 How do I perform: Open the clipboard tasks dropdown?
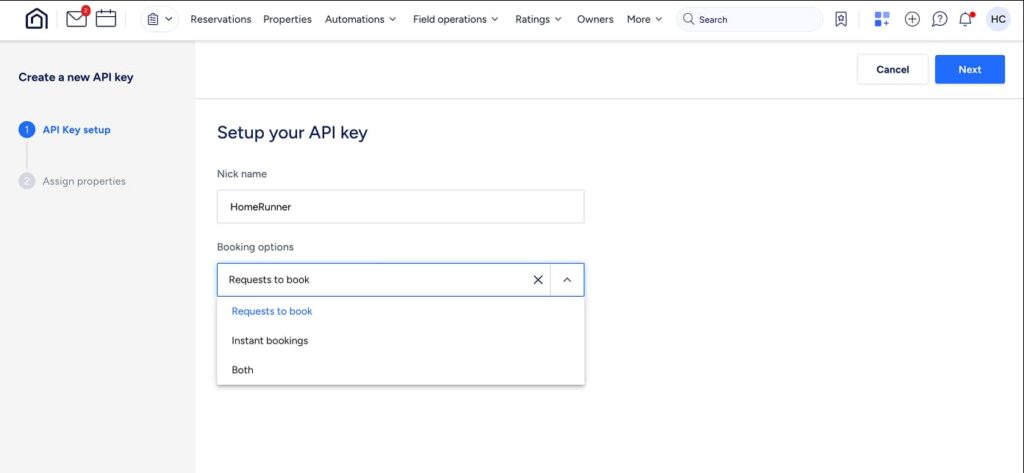click(x=159, y=20)
